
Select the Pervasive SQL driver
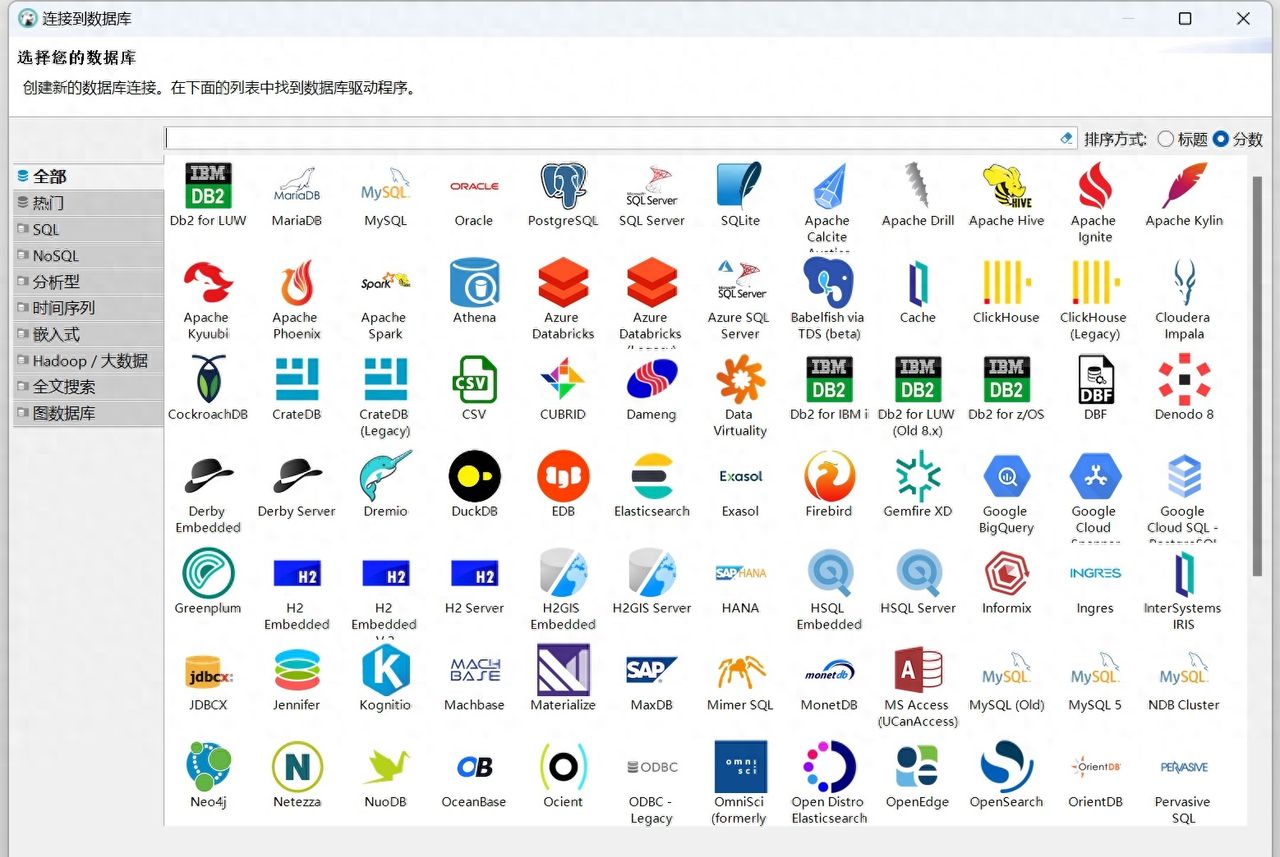coord(1184,768)
